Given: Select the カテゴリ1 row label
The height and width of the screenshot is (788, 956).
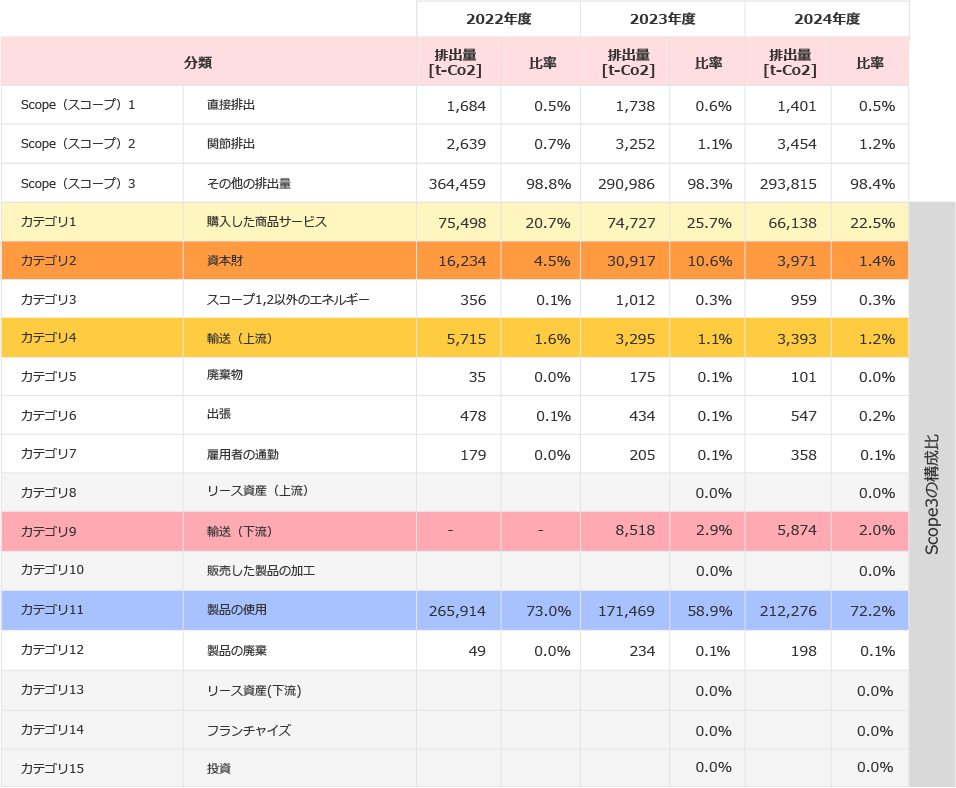Looking at the screenshot, I should point(49,221).
